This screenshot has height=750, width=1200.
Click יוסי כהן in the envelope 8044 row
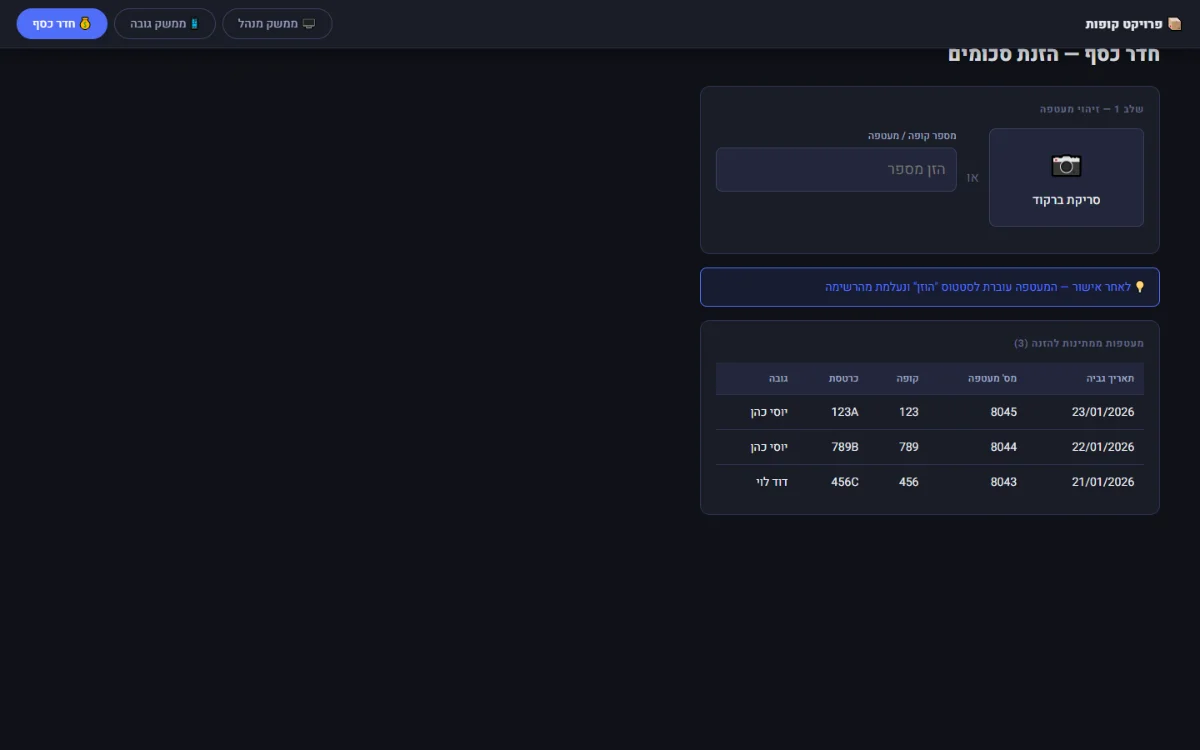coord(769,447)
